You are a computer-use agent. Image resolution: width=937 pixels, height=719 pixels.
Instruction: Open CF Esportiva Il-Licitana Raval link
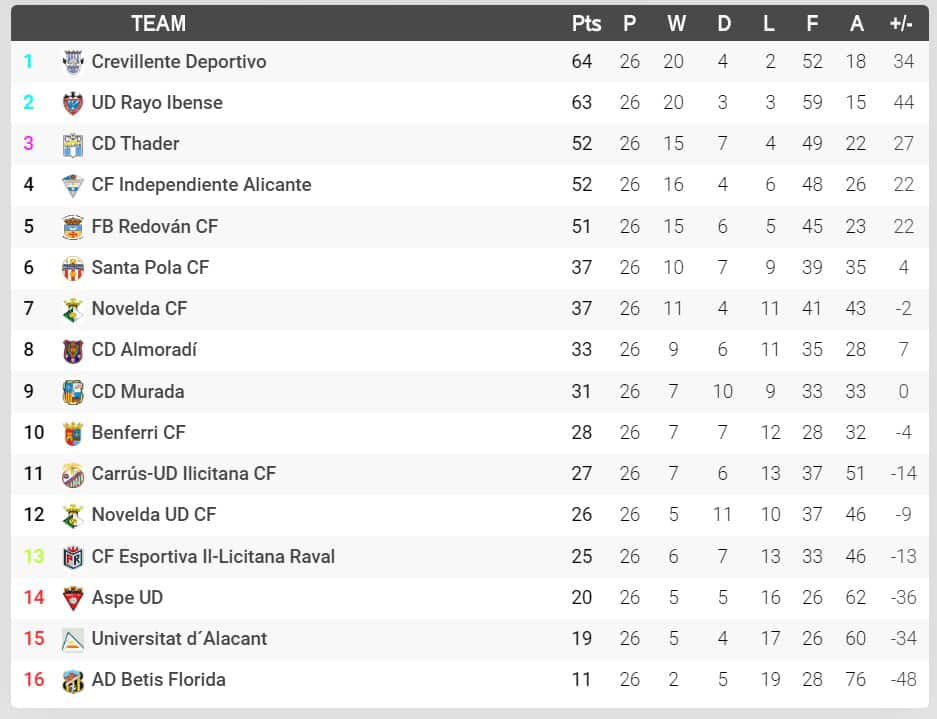(213, 557)
